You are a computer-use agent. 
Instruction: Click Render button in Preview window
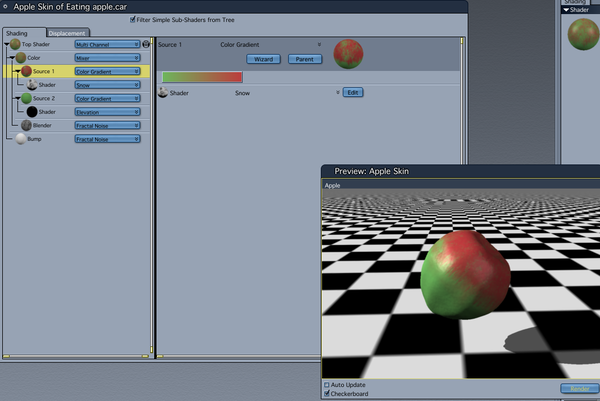tap(580, 389)
